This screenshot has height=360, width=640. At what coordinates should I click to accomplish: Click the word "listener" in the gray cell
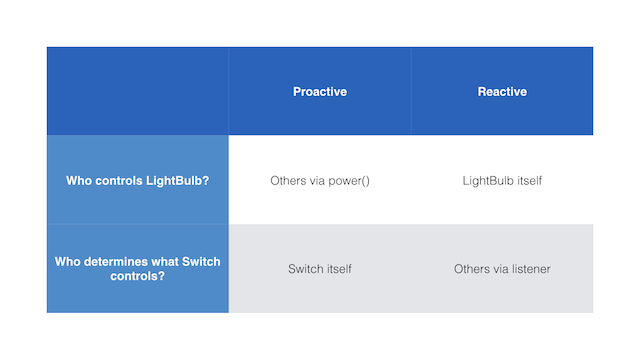coord(531,269)
